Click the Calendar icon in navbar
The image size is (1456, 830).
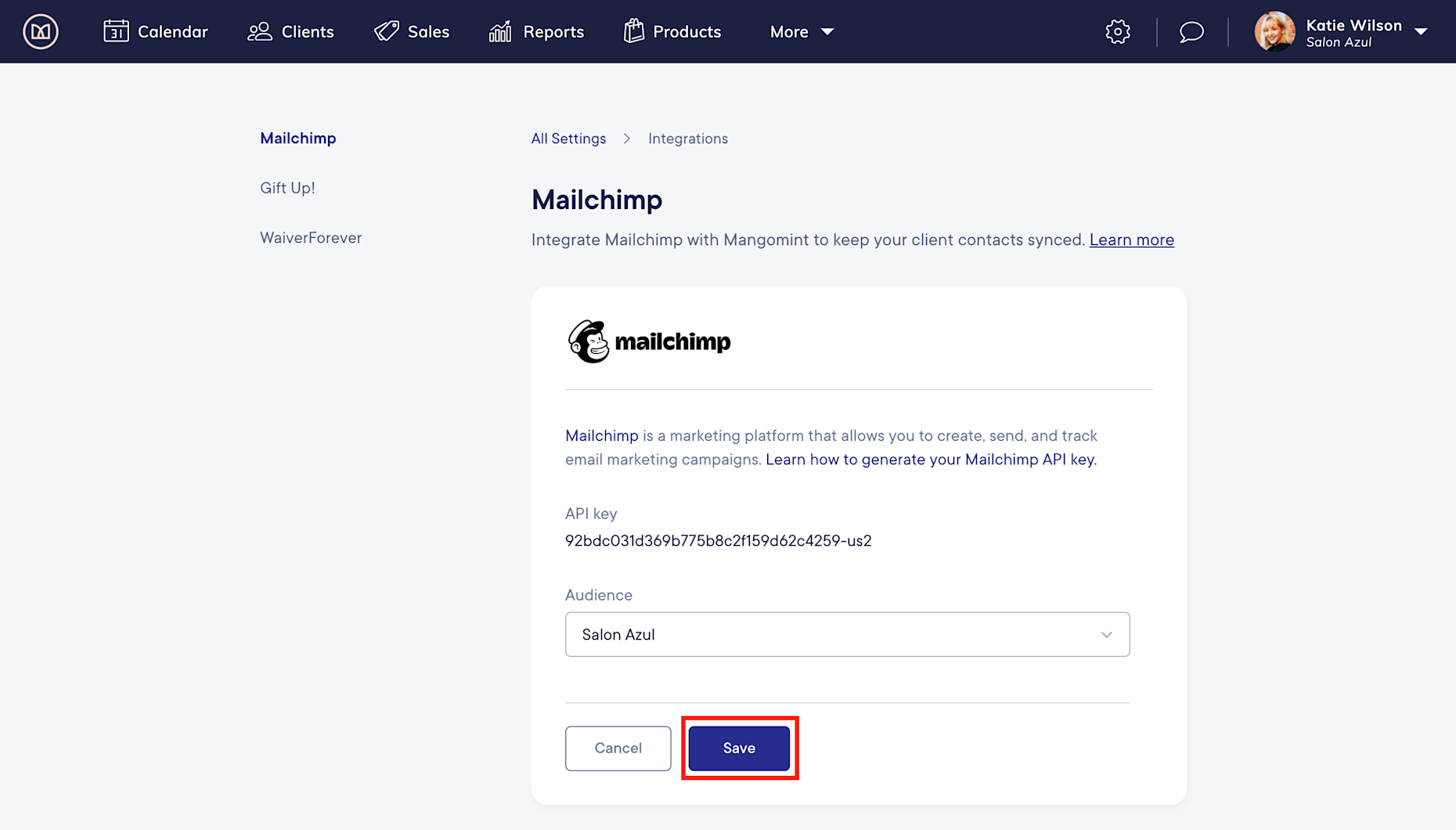pos(116,31)
